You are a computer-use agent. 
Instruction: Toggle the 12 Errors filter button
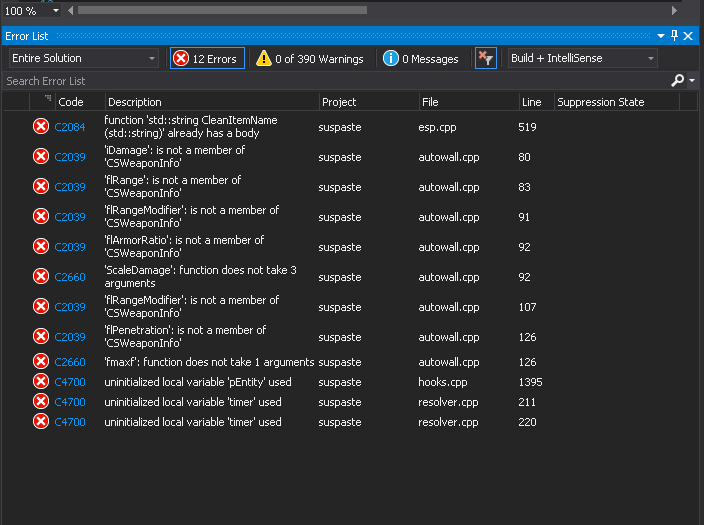pos(207,58)
